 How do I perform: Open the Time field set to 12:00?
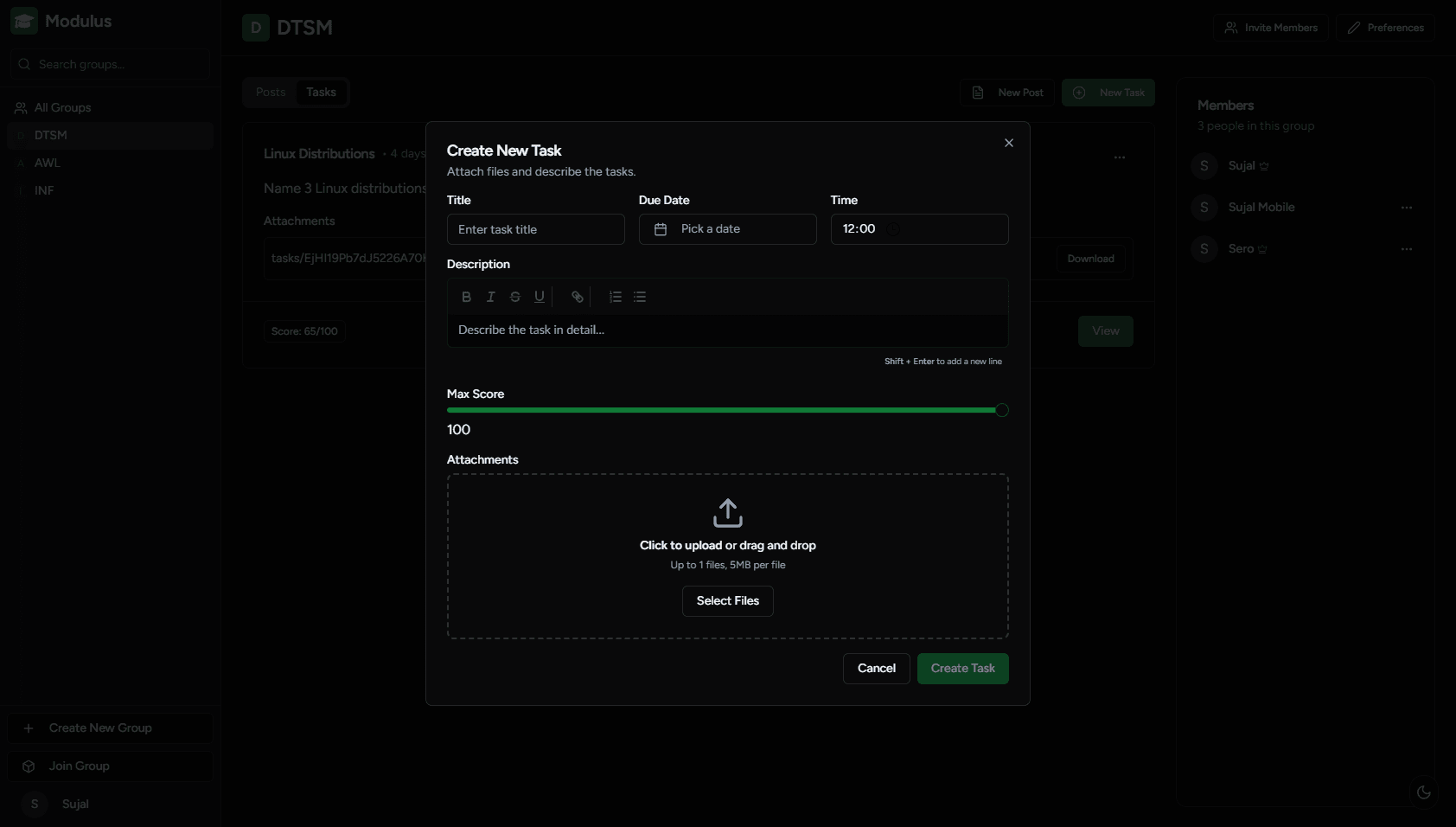pyautogui.click(x=919, y=229)
